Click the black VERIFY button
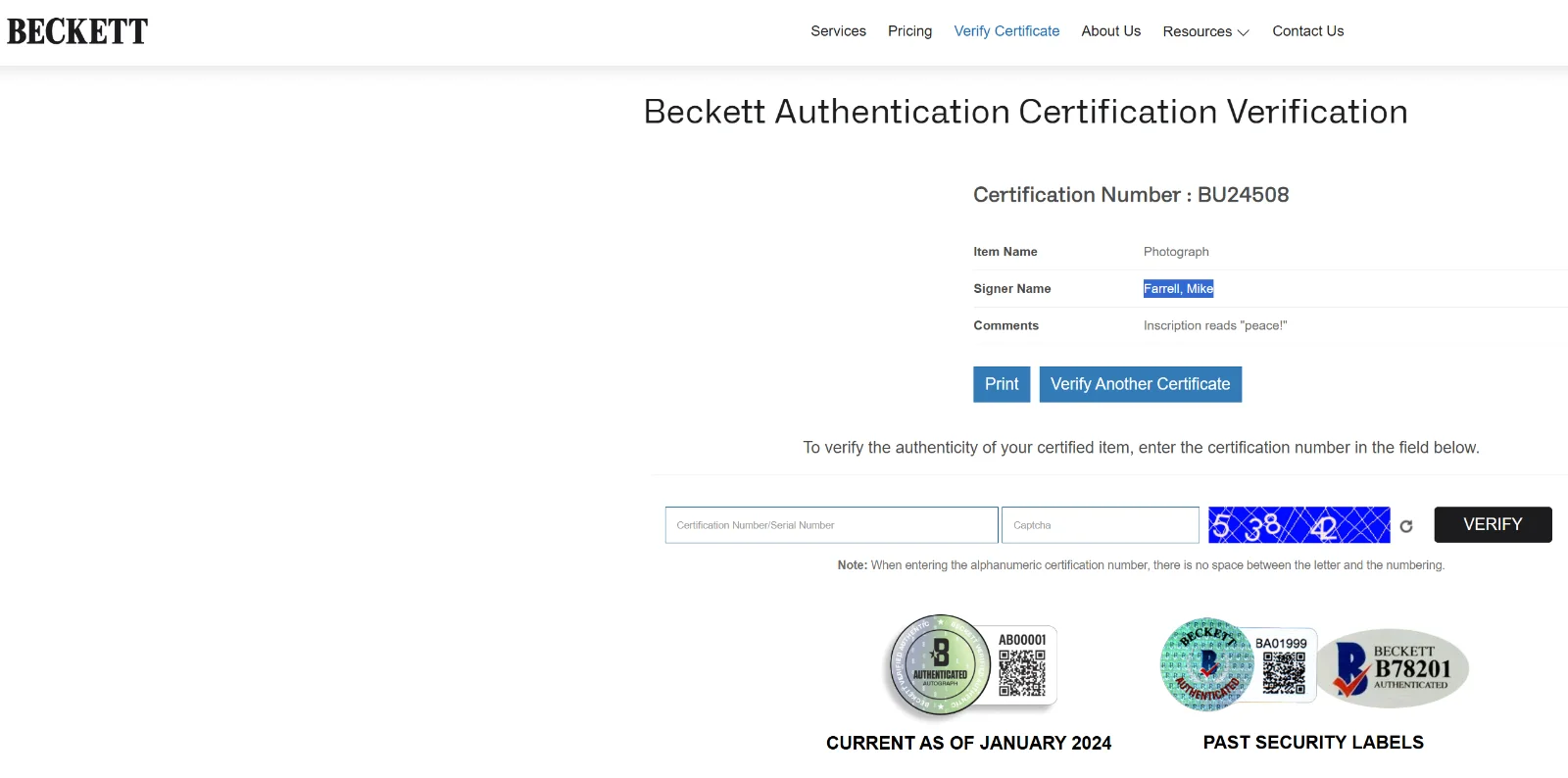1568x778 pixels. 1493,524
